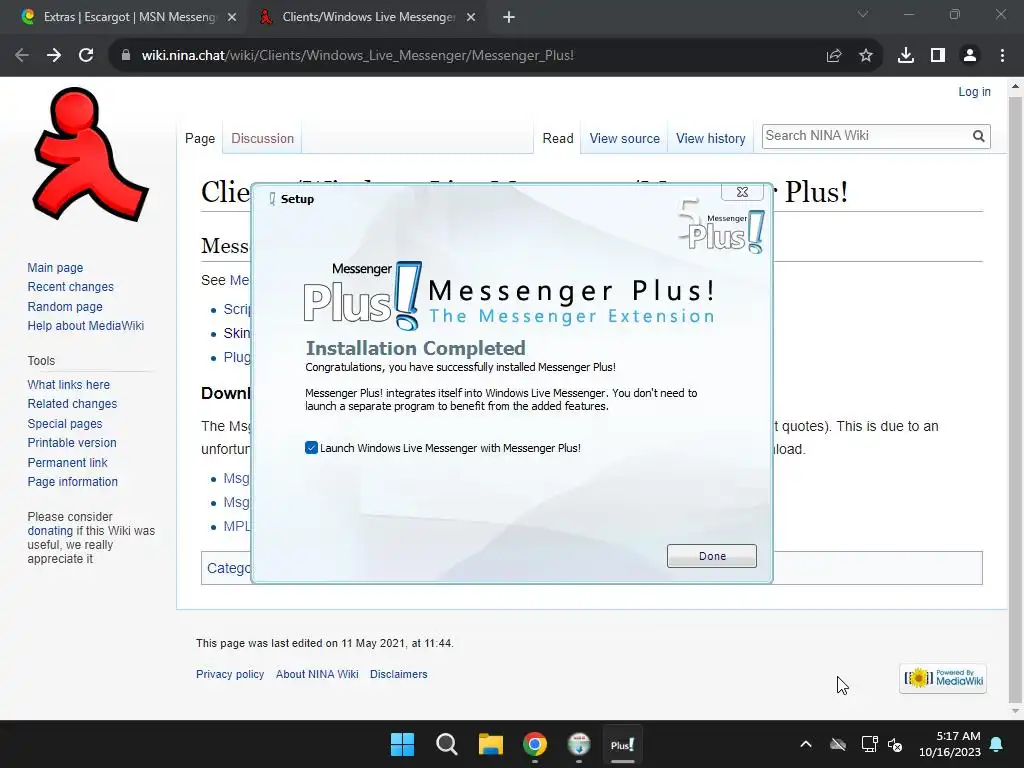Open Disclaimers
The height and width of the screenshot is (768, 1024).
pyautogui.click(x=398, y=674)
